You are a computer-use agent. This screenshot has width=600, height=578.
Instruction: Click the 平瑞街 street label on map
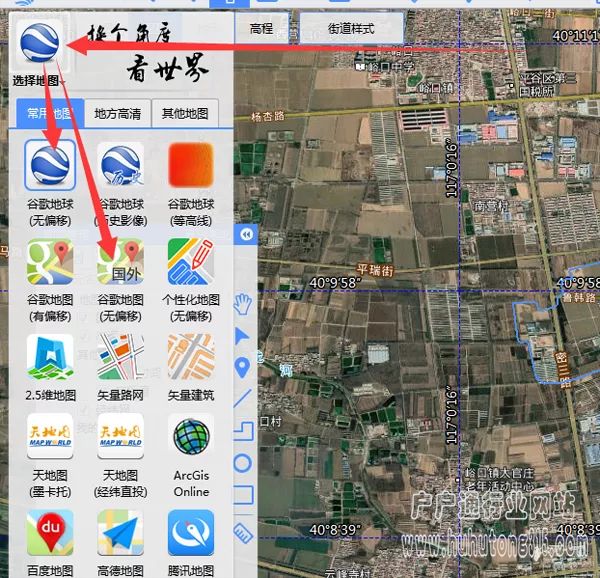click(375, 270)
